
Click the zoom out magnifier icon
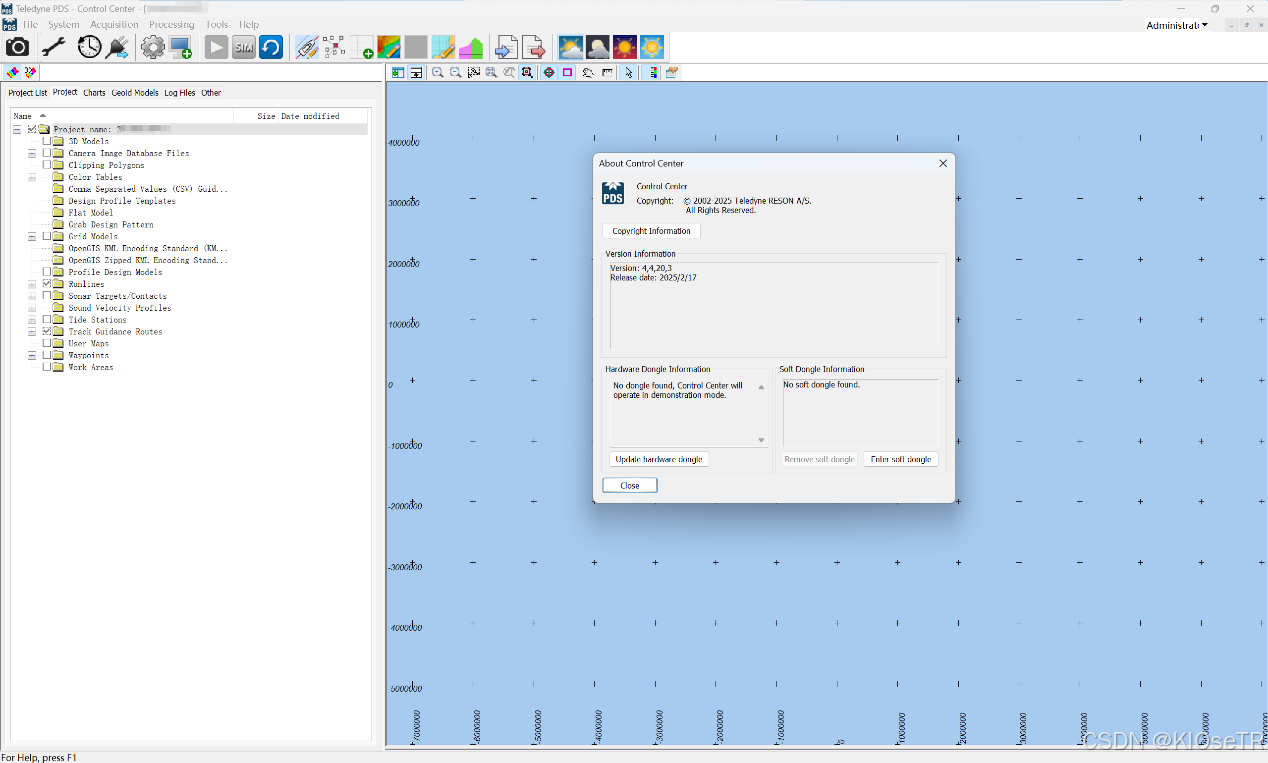pyautogui.click(x=456, y=72)
